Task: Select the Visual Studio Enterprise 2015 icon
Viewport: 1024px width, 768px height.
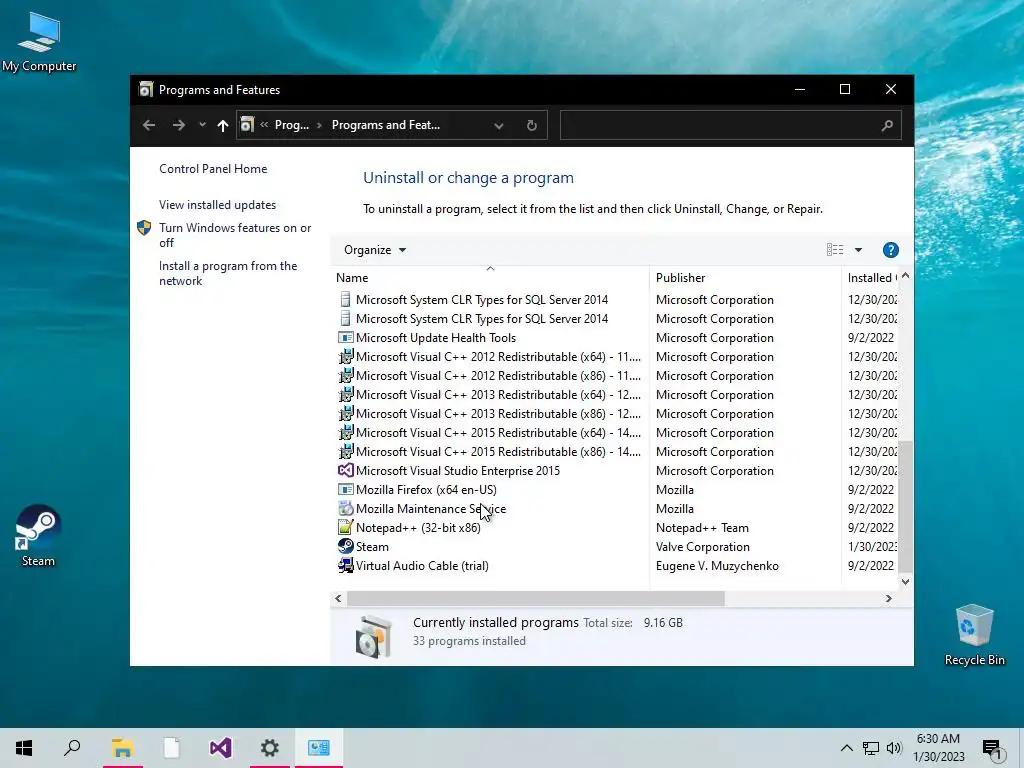Action: click(345, 470)
